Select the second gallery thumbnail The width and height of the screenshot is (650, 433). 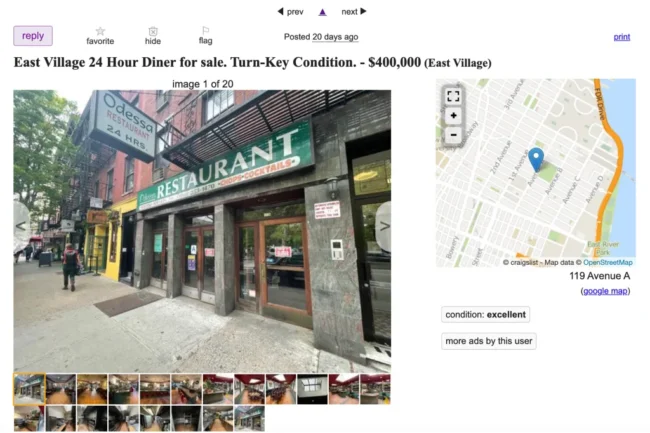tap(61, 389)
